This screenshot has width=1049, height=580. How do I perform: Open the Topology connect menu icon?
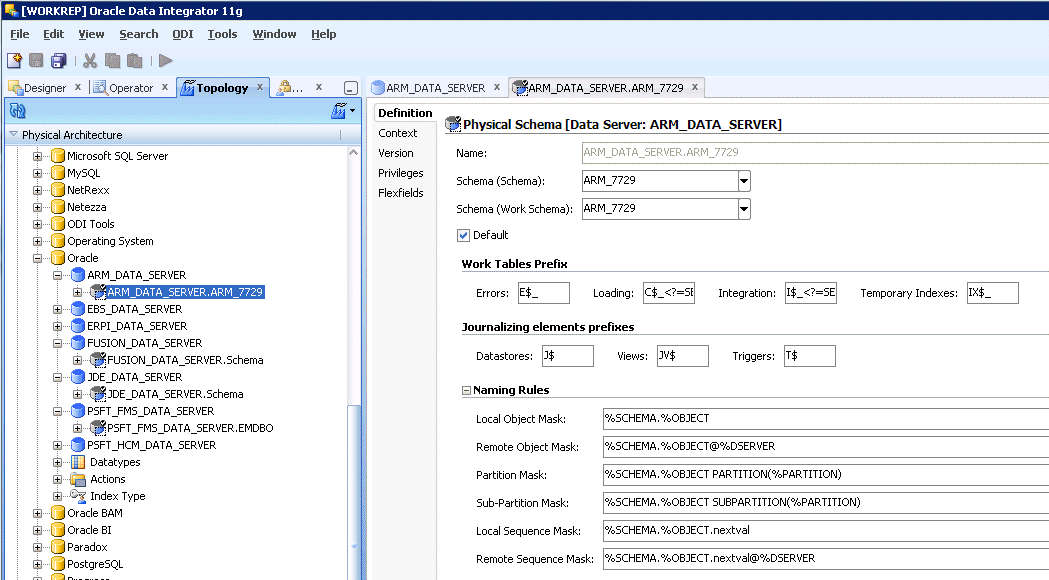(339, 111)
